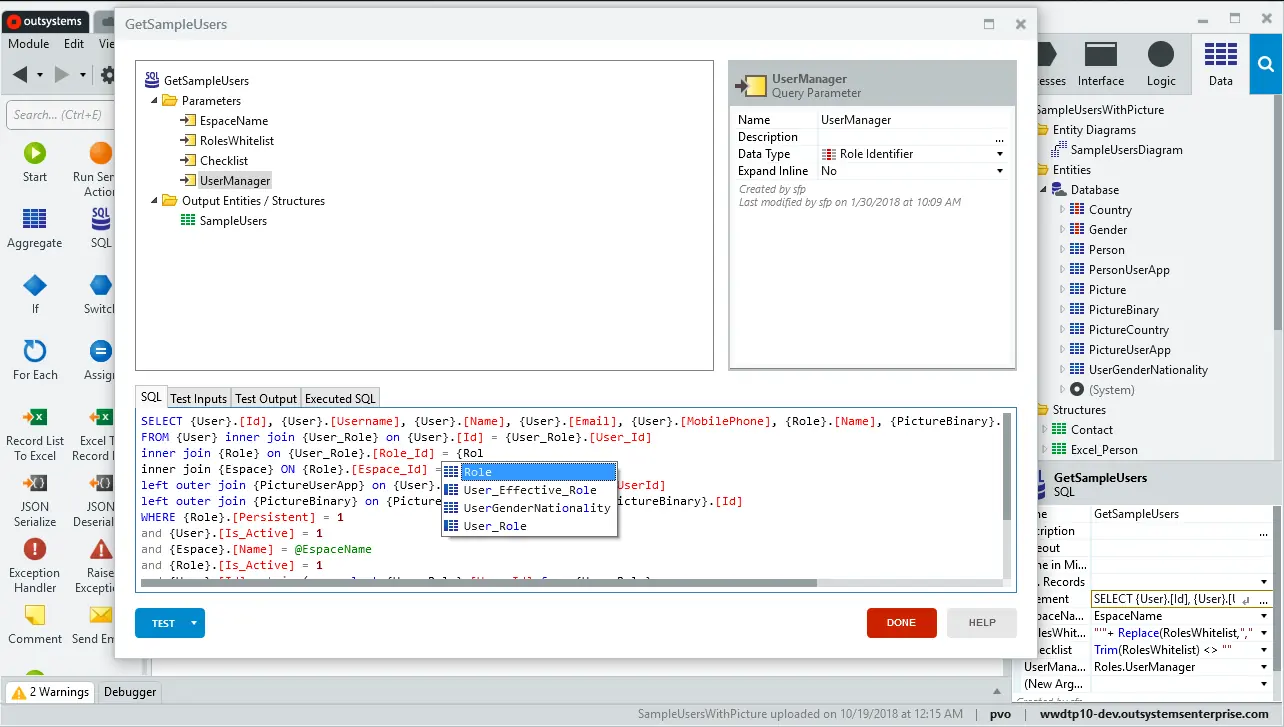Open the TEST button dropdown arrow
1284x727 pixels.
194,623
